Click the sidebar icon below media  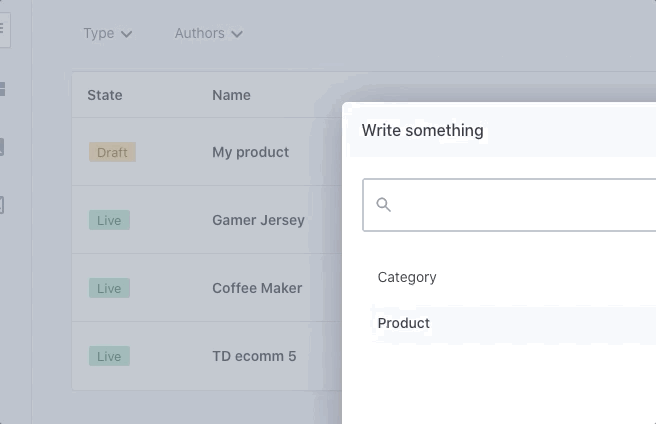pos(2,205)
